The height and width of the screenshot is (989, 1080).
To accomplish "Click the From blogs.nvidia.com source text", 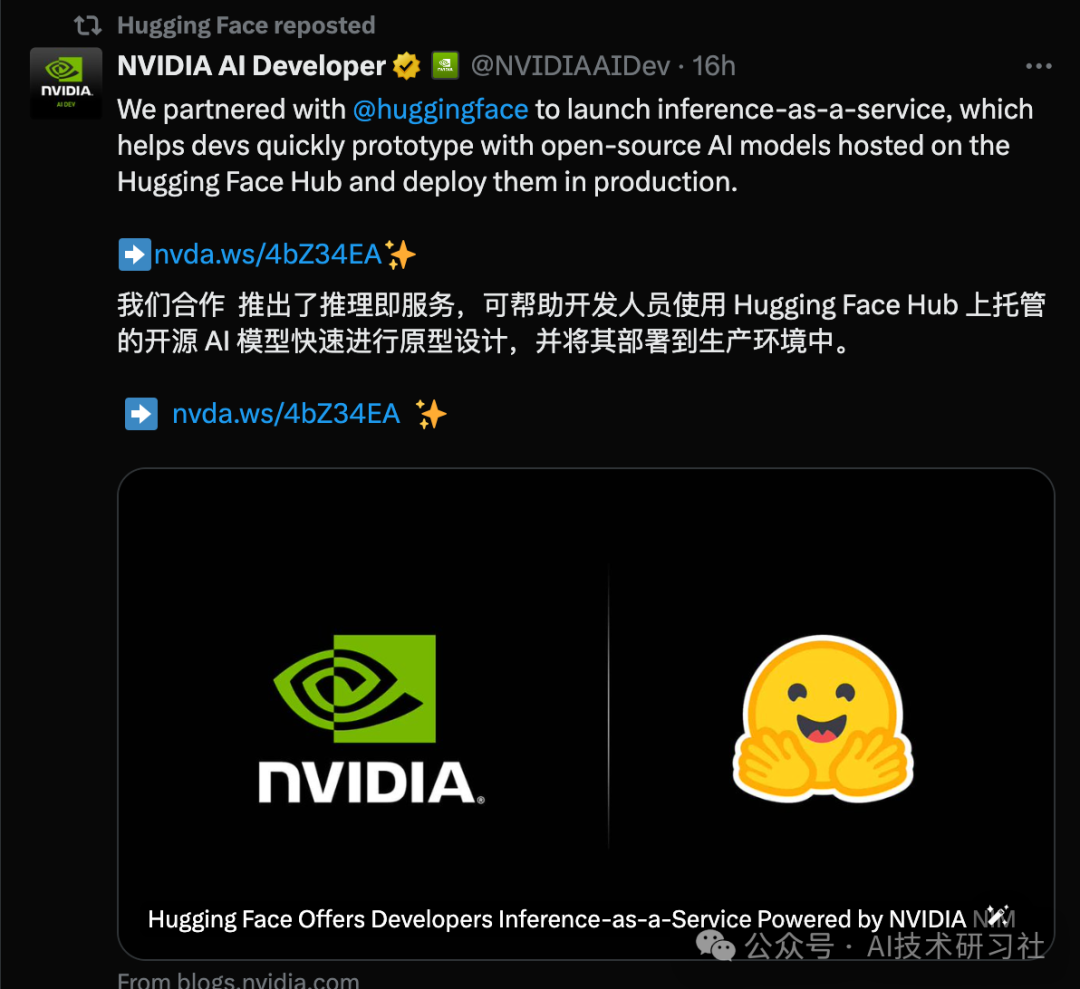I will tap(238, 979).
